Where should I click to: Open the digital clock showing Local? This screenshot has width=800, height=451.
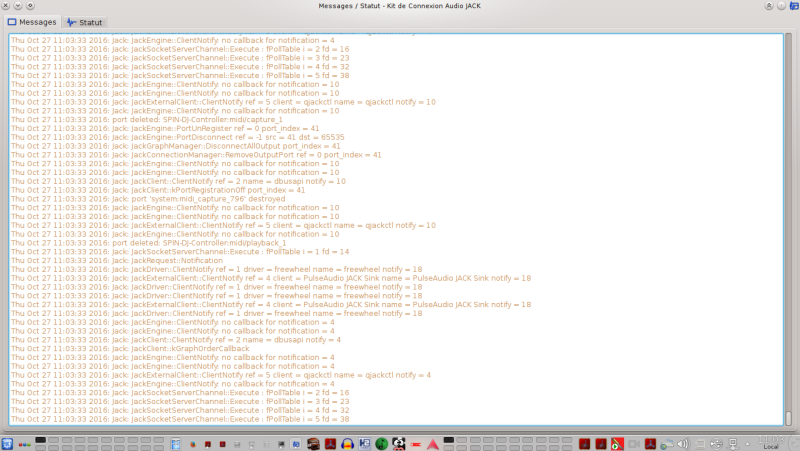770,443
